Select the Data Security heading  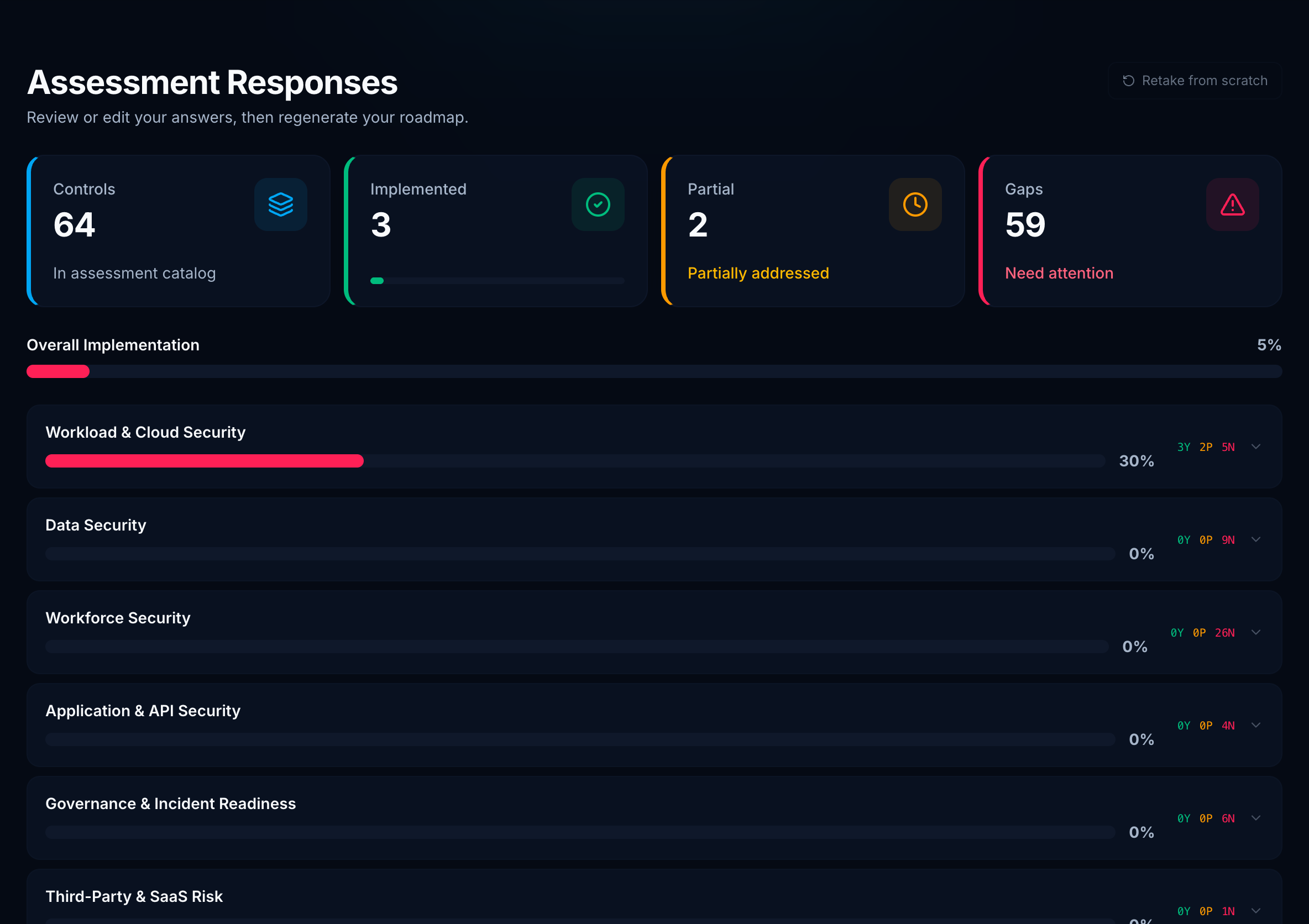point(96,525)
